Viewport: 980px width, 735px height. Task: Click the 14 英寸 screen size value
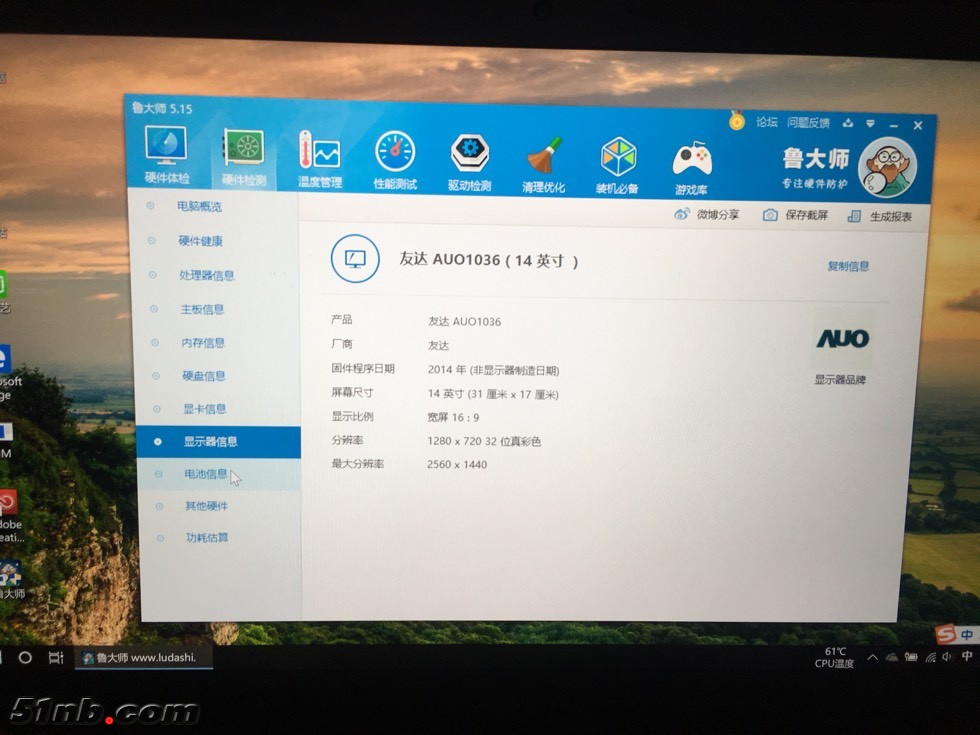click(x=493, y=394)
